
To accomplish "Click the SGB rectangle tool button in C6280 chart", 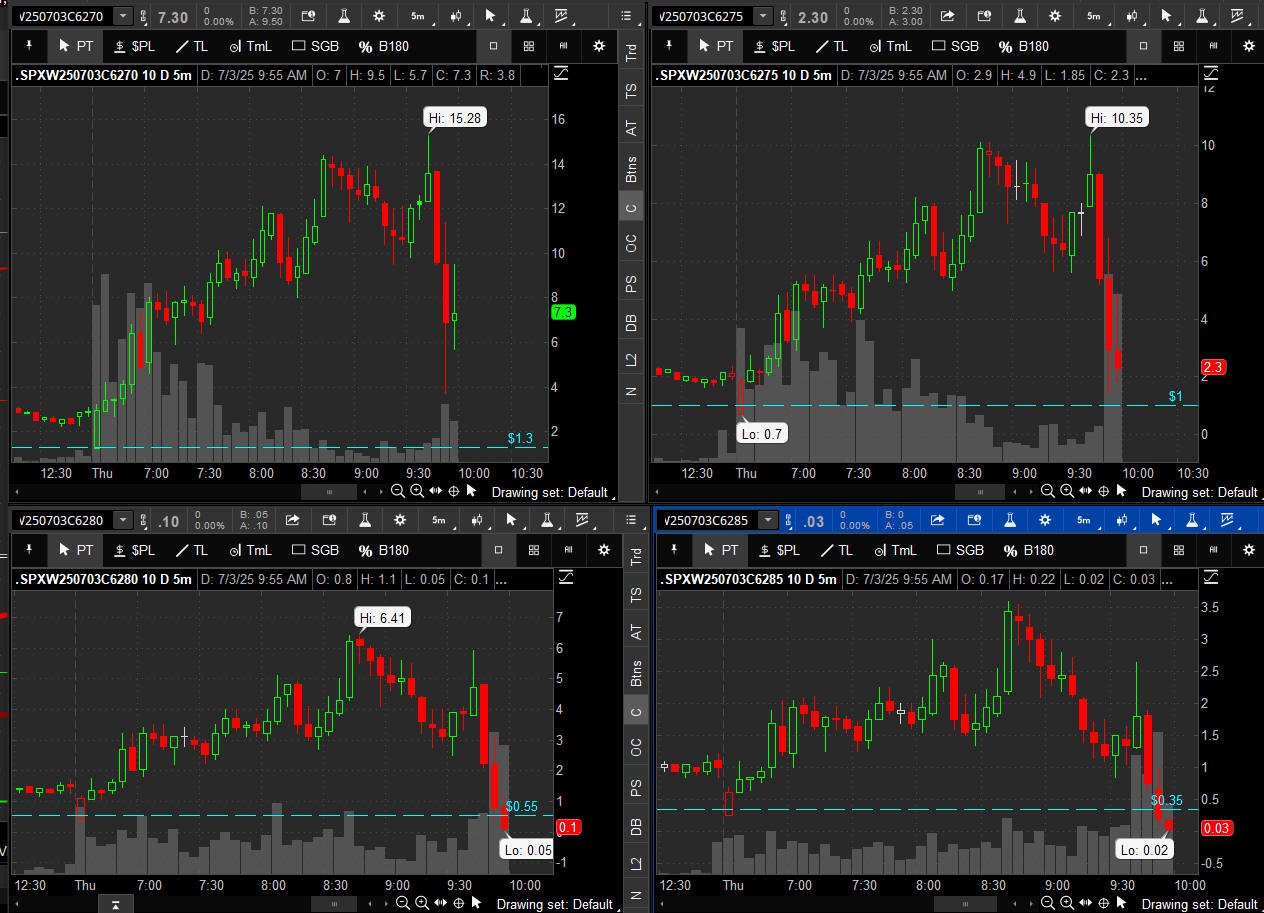I will pyautogui.click(x=315, y=550).
